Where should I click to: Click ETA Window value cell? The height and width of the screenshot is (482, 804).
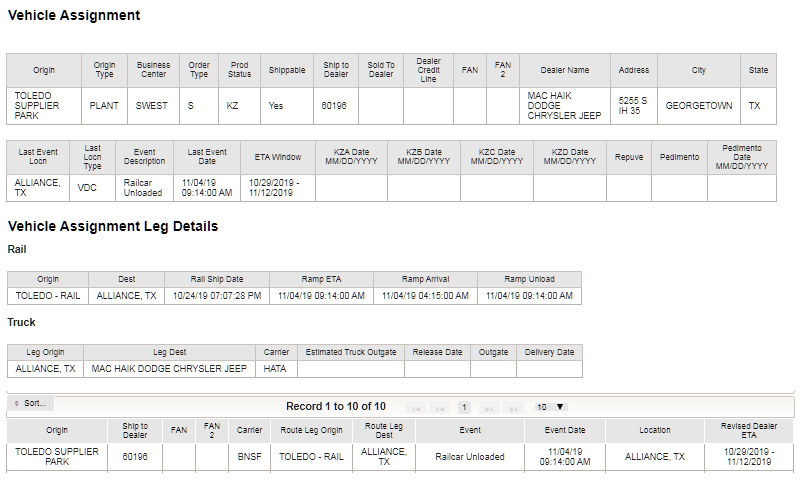click(277, 188)
